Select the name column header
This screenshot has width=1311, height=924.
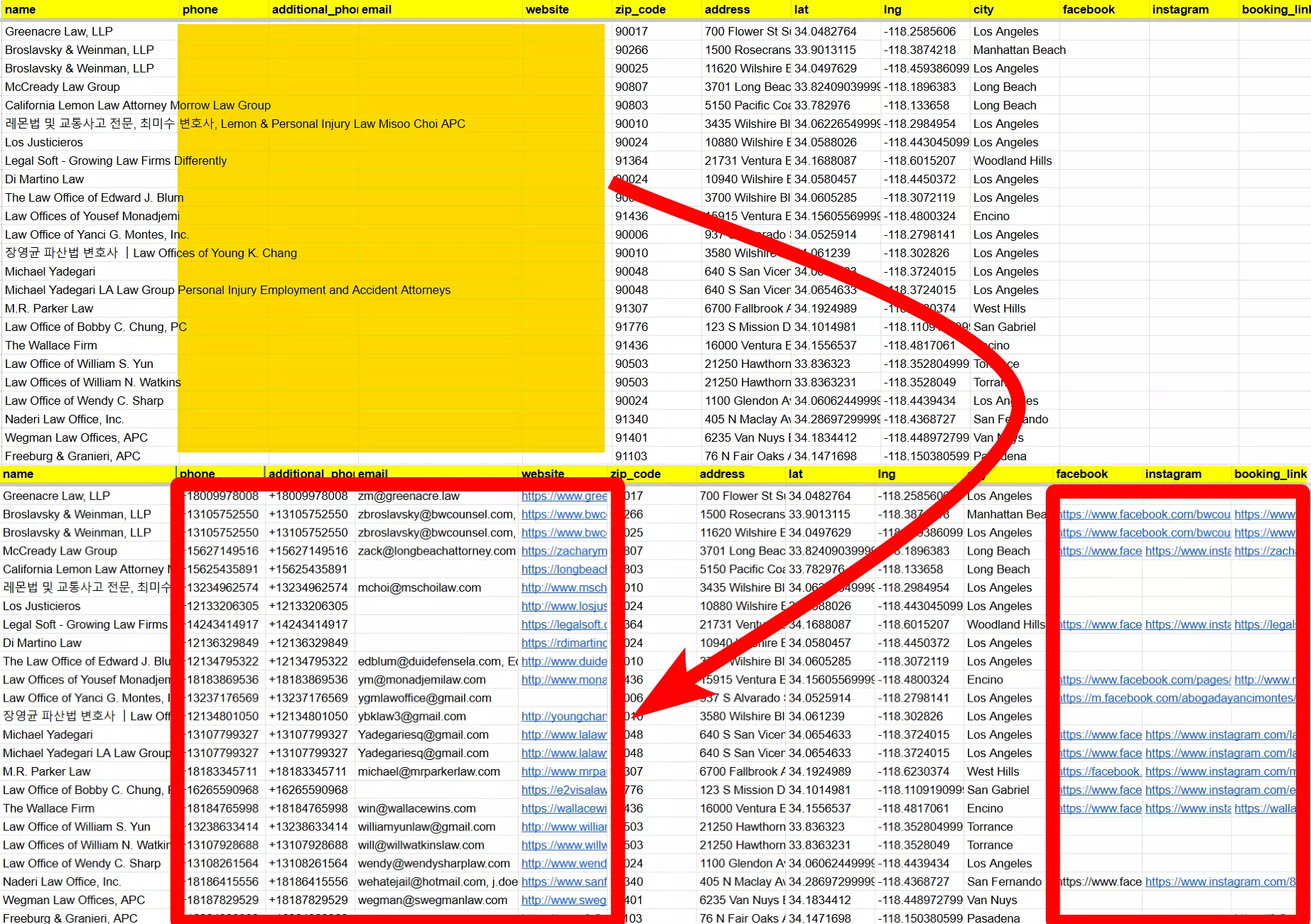pyautogui.click(x=21, y=9)
